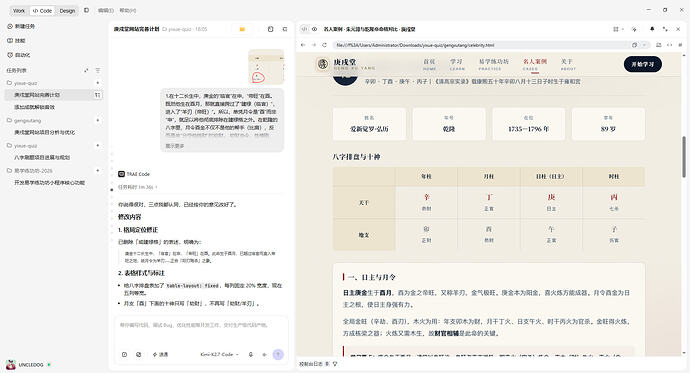690x373 pixels.
Task: Switch to the Design mode
Action: [67, 11]
